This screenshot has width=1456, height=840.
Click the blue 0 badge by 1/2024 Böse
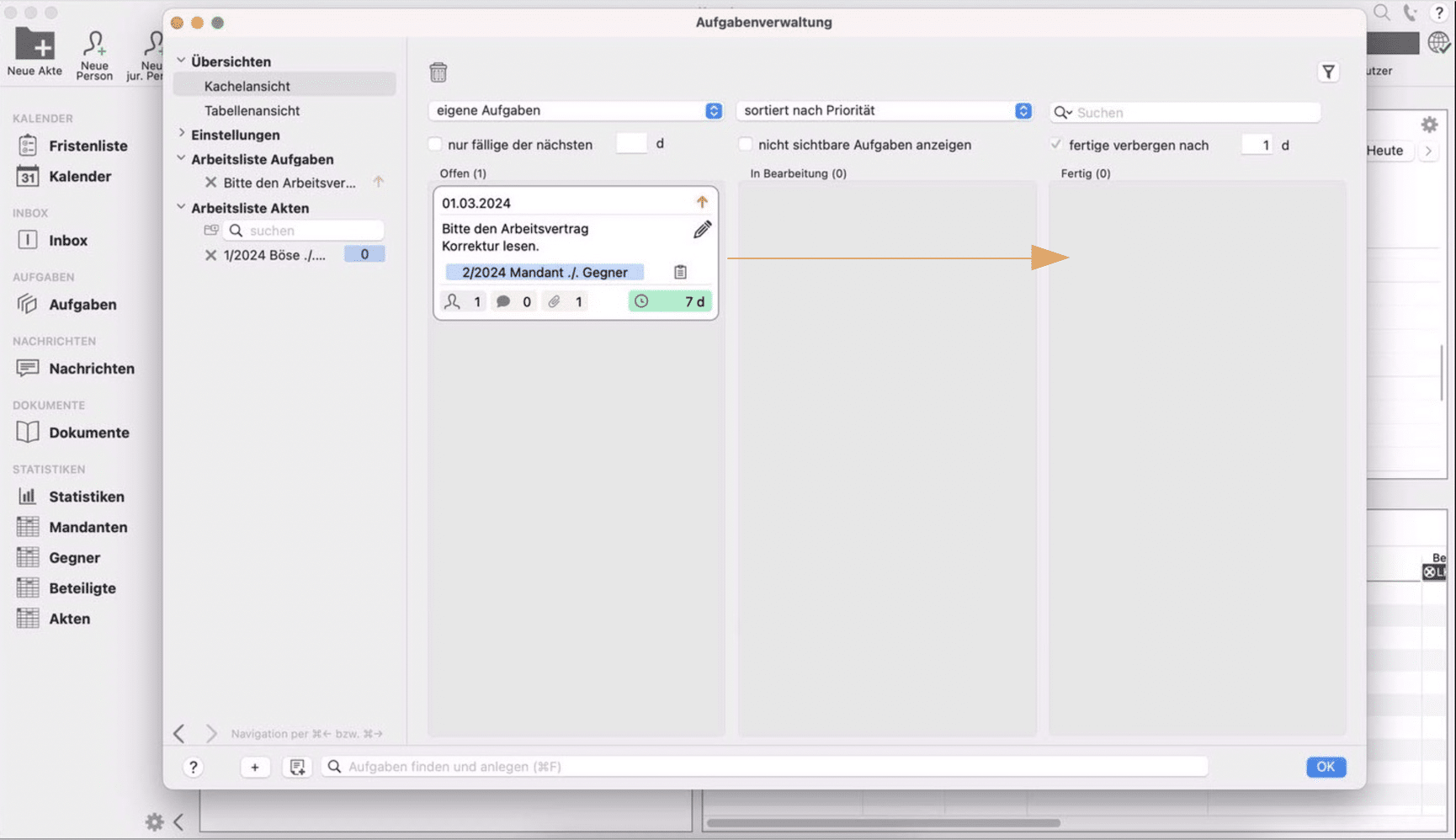pos(364,254)
